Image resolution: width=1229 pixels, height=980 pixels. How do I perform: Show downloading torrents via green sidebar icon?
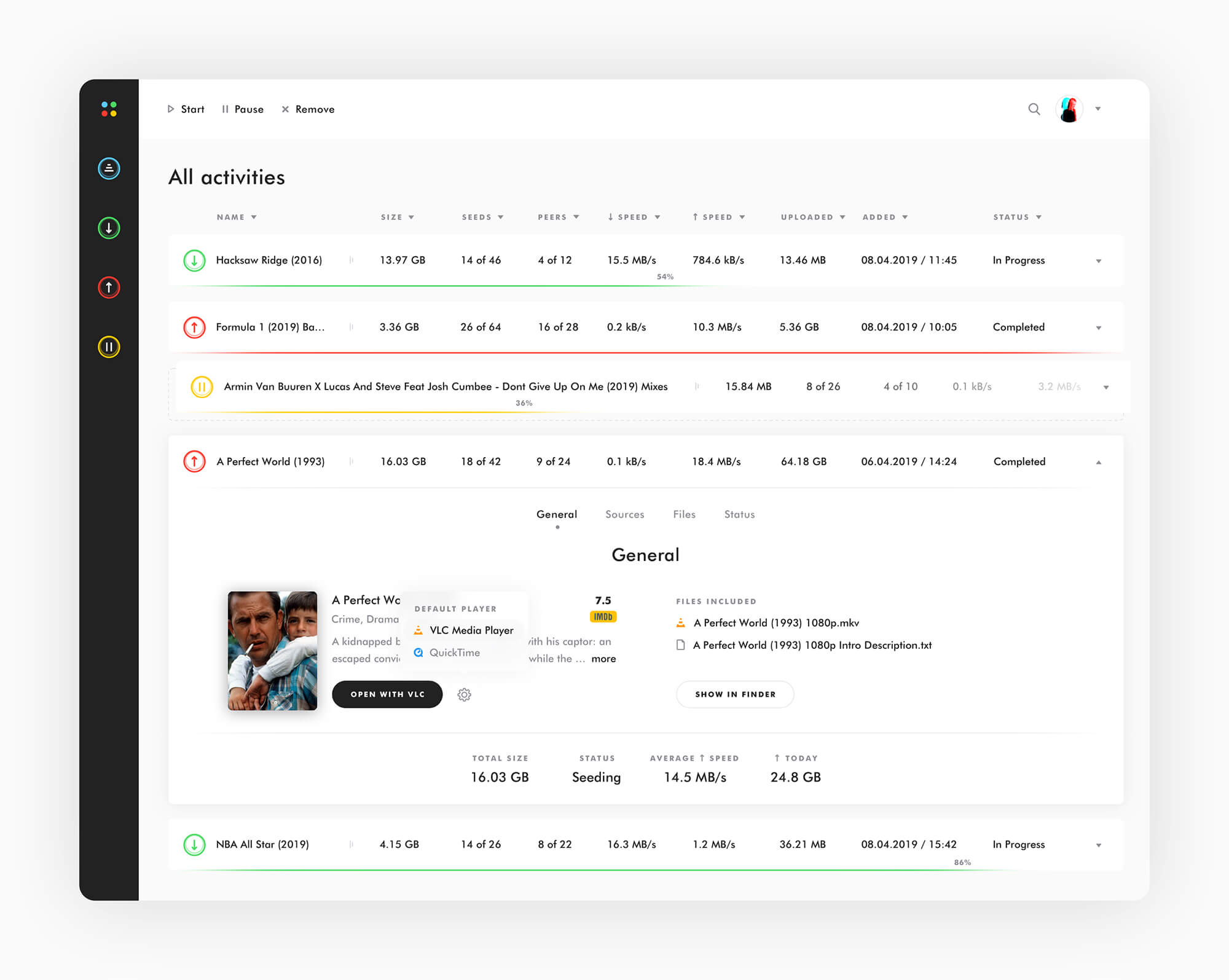(109, 228)
